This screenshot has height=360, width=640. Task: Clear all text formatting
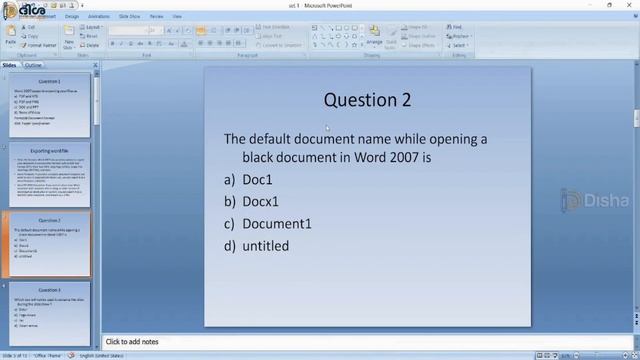click(188, 30)
